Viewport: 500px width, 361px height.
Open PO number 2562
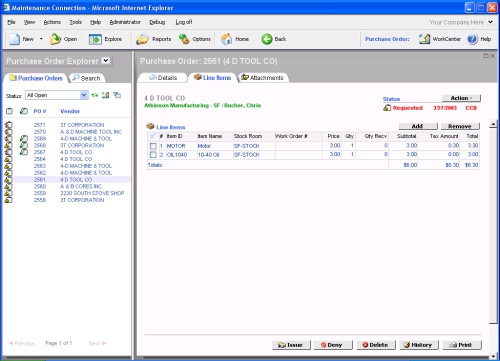click(40, 173)
